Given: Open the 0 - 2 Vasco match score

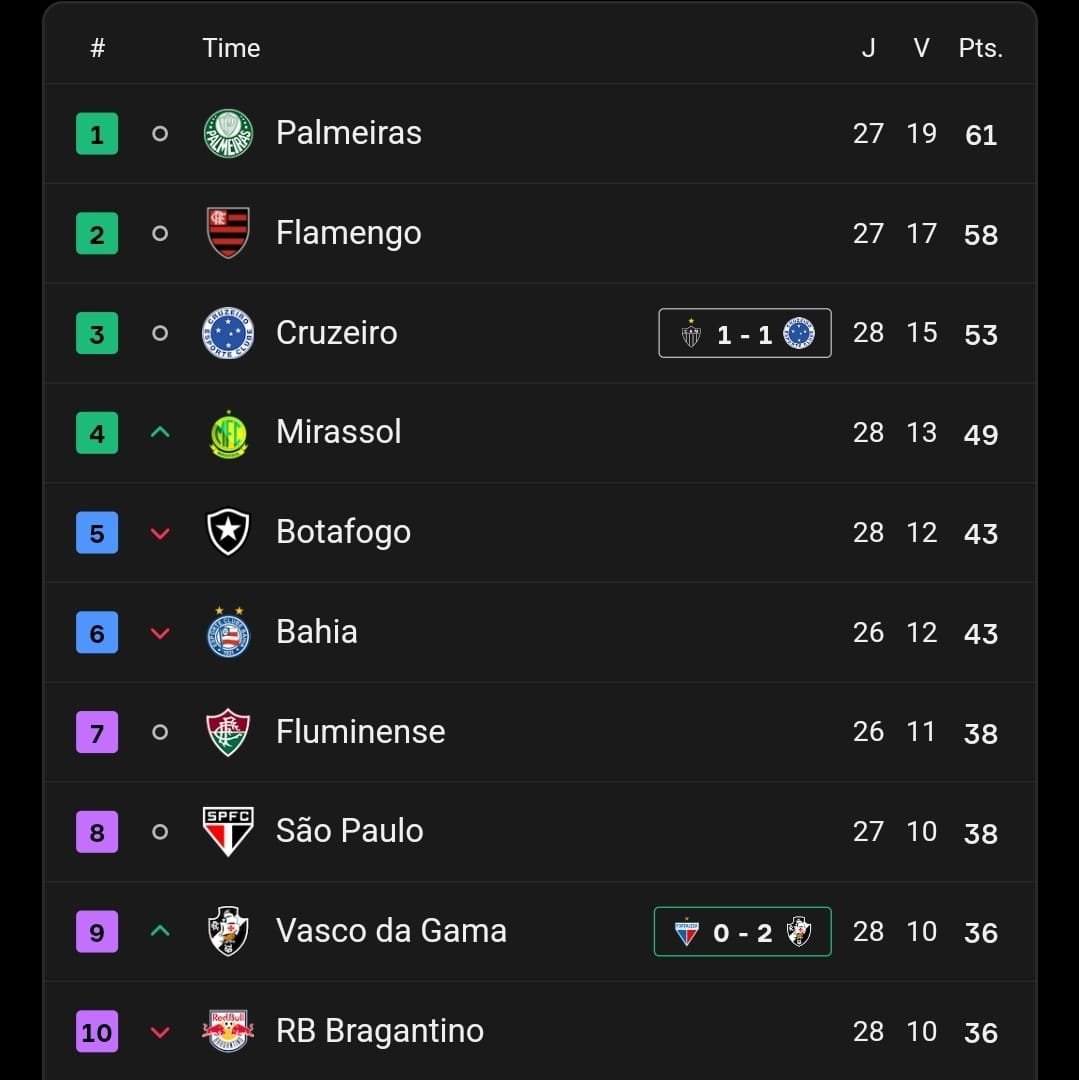Looking at the screenshot, I should [742, 932].
